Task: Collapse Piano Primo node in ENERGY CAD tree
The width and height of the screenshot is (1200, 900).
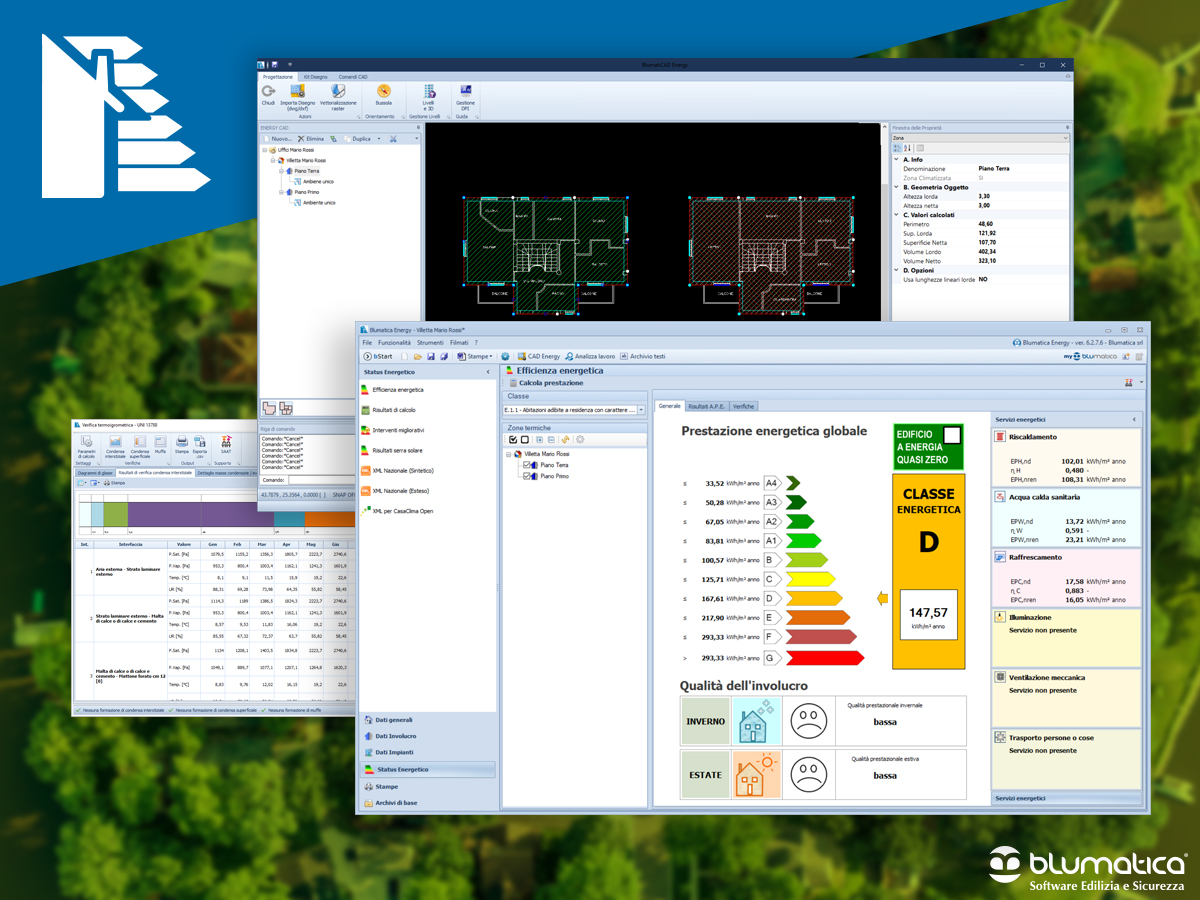Action: click(x=282, y=192)
